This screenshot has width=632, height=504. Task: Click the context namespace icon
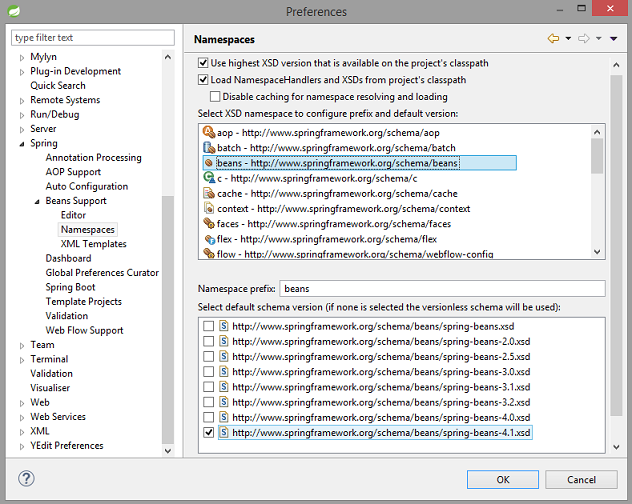click(209, 208)
